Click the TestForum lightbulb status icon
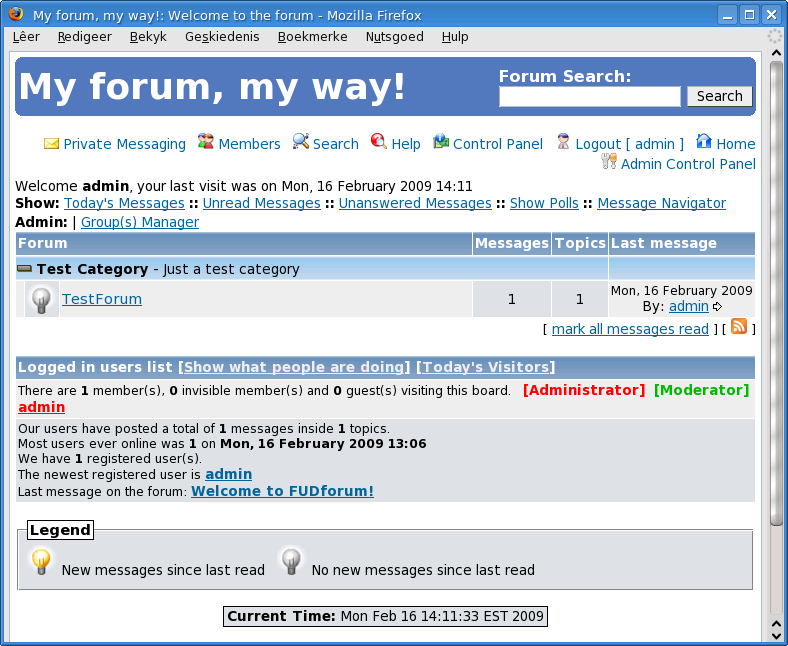 click(x=41, y=299)
